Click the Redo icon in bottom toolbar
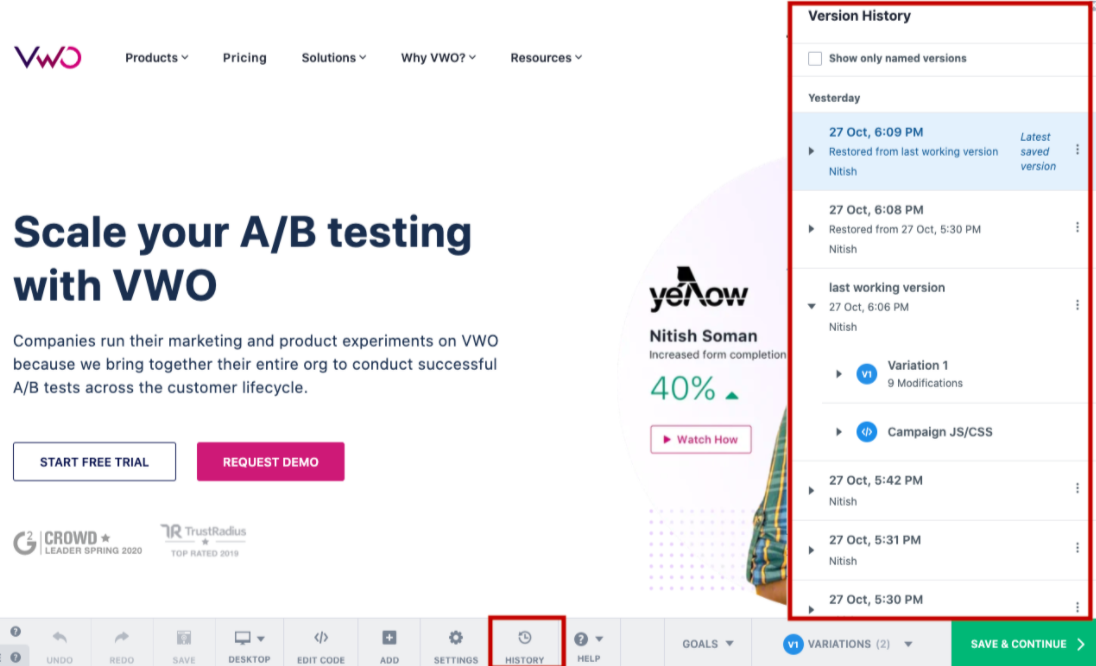Screen dimensions: 1096x666 pyautogui.click(x=122, y=637)
